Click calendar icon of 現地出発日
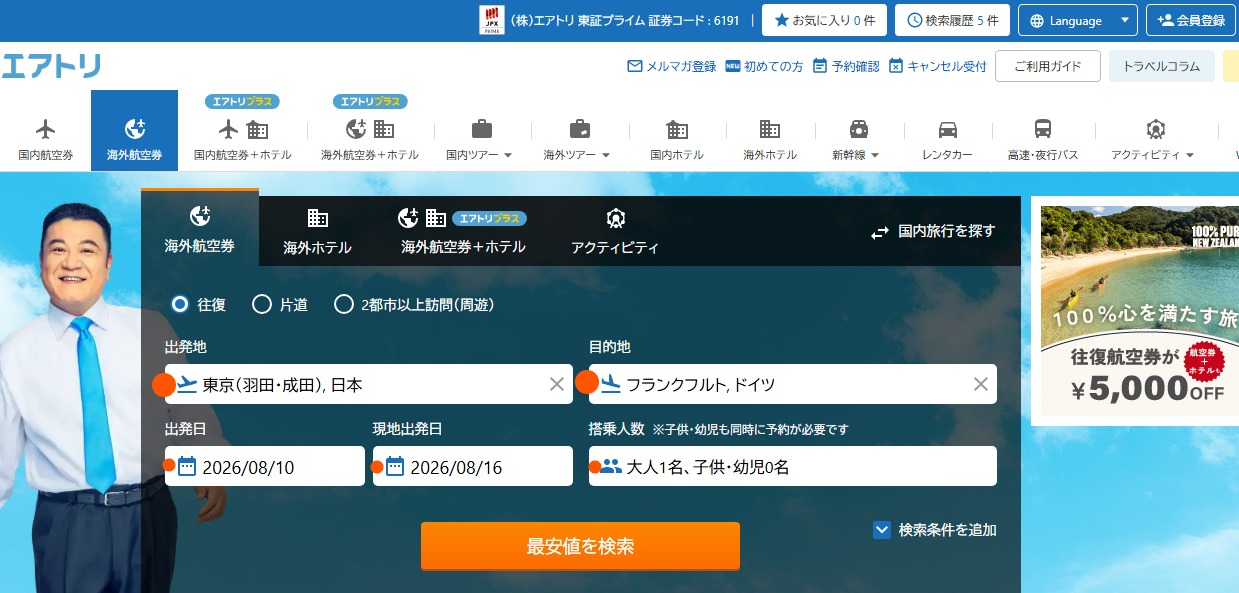The height and width of the screenshot is (593, 1239). 394,466
